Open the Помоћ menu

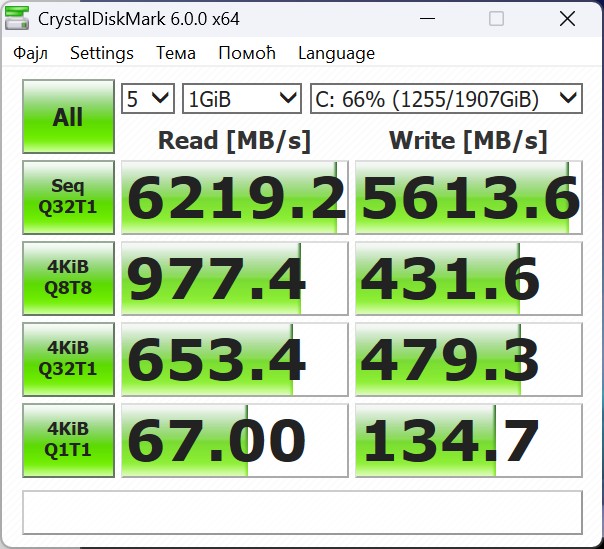coord(247,53)
